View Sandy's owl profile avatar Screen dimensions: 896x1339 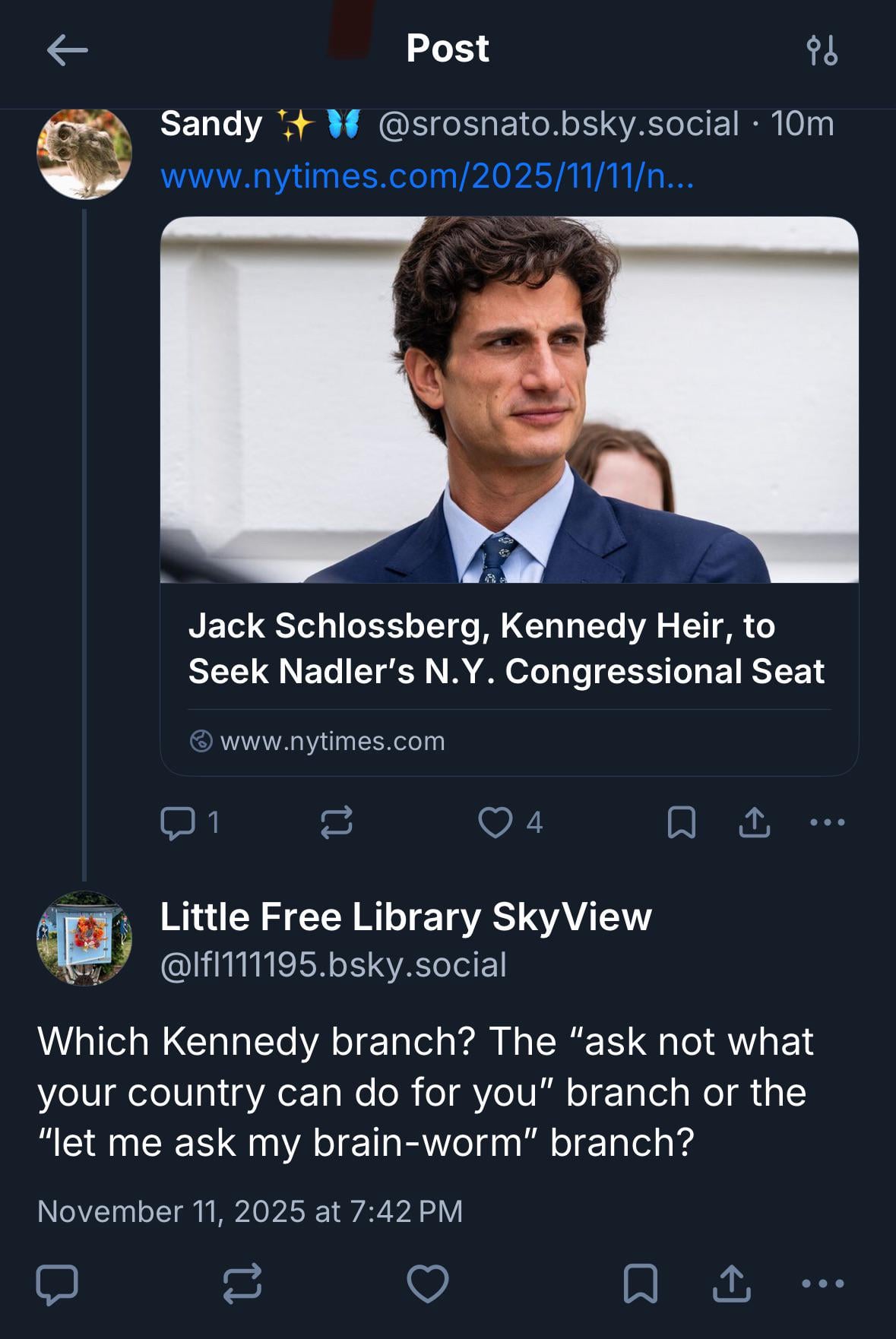(x=84, y=152)
